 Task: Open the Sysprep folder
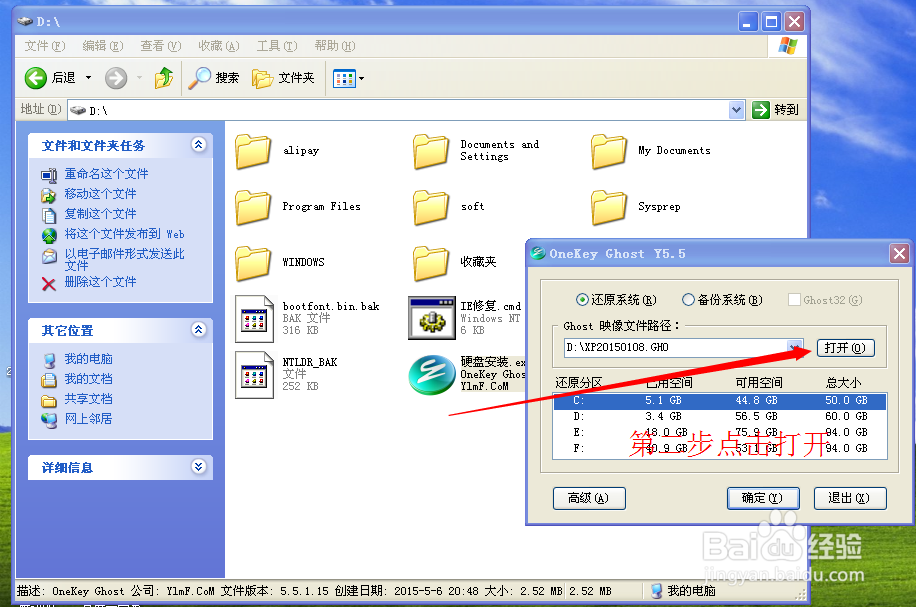point(611,206)
